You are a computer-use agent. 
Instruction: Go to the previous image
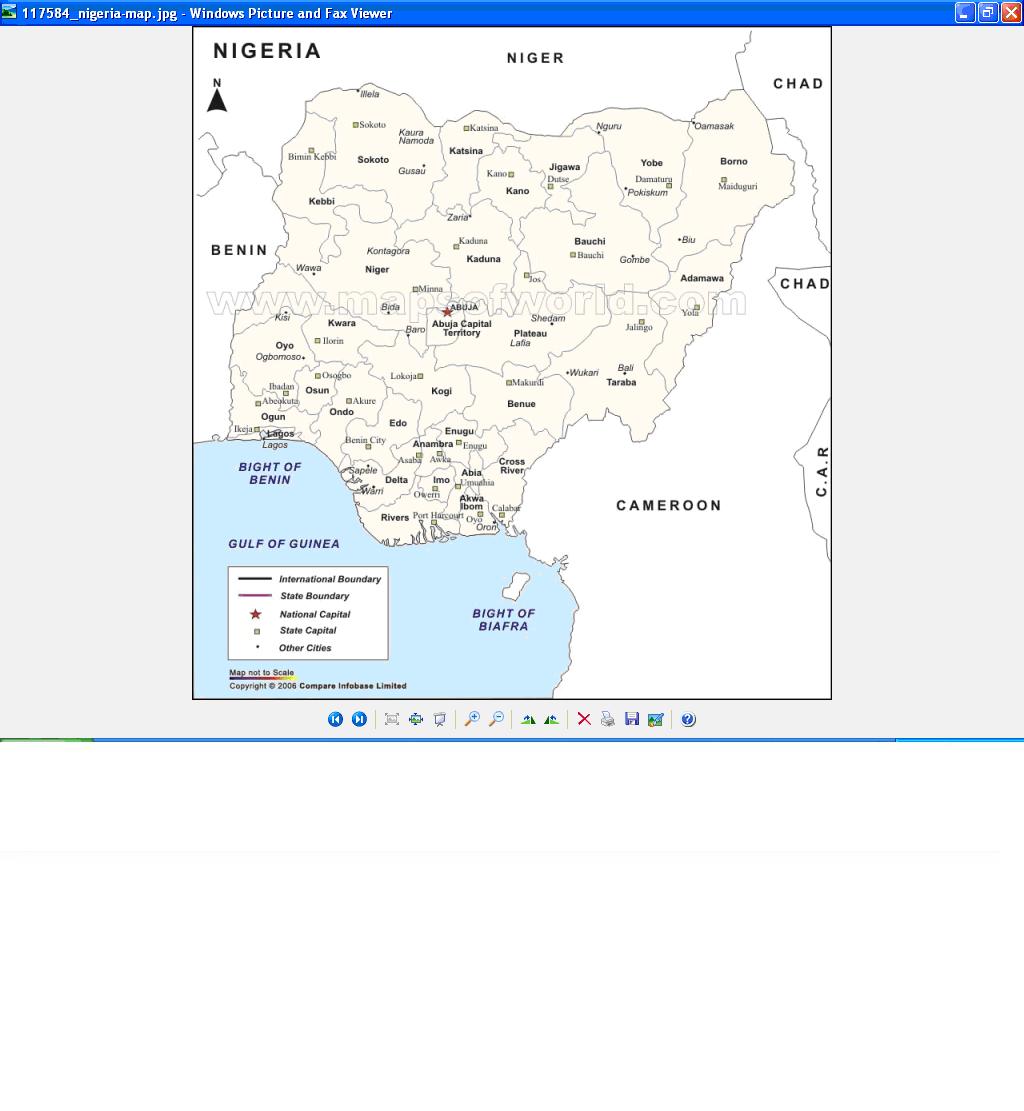coord(335,719)
